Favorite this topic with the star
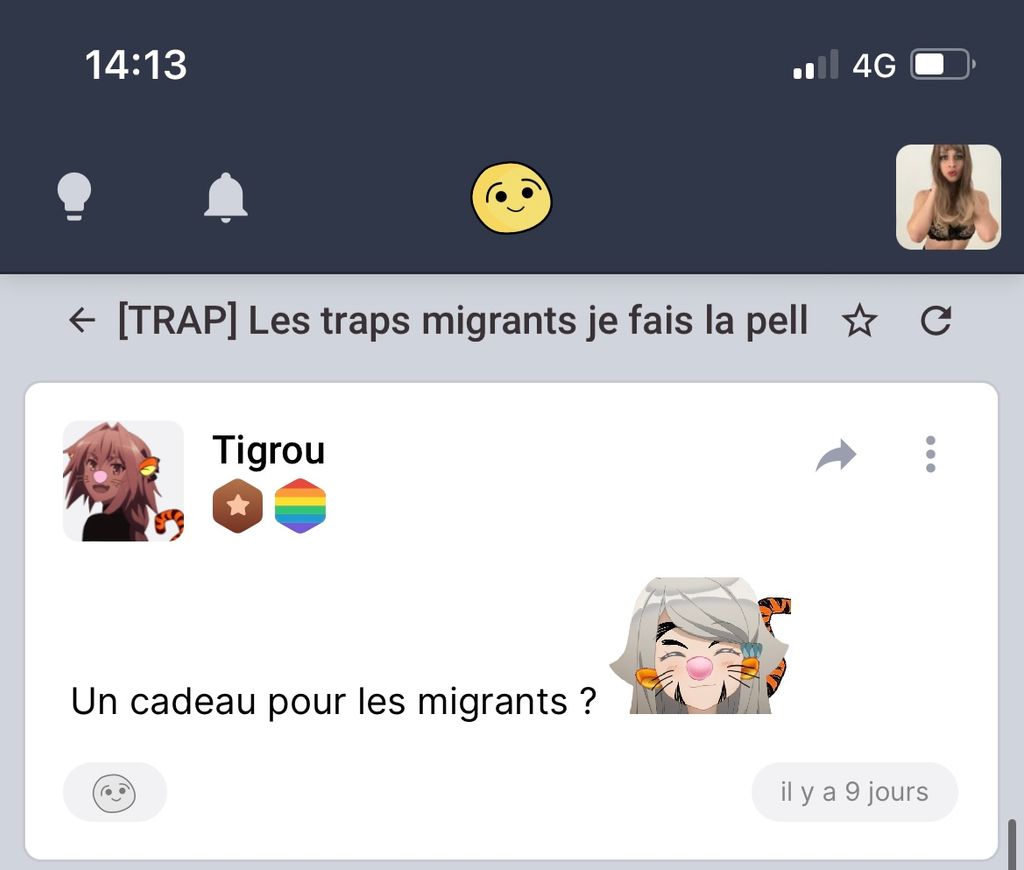The height and width of the screenshot is (870, 1024). click(859, 321)
